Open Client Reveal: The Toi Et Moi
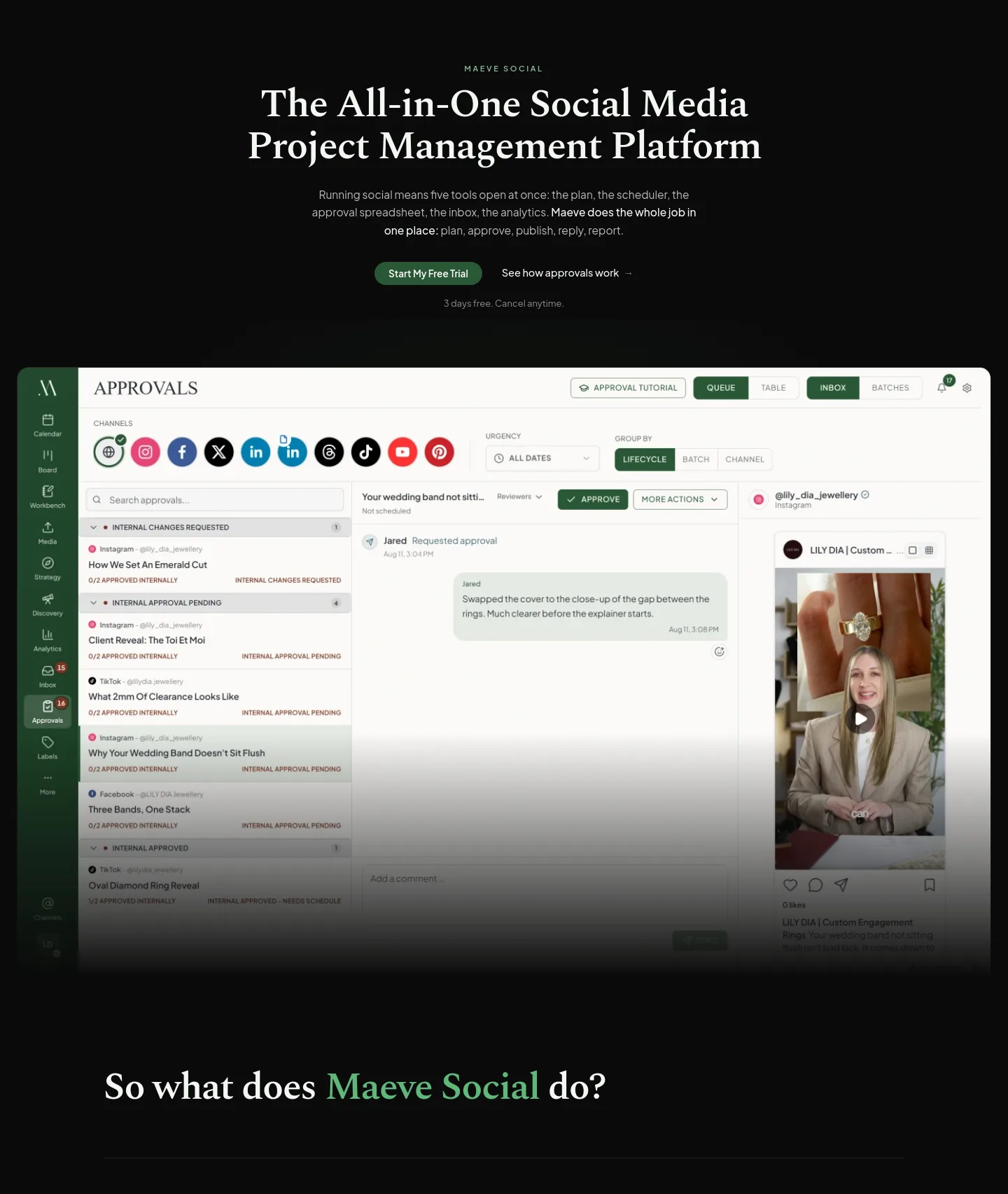 tap(215, 640)
